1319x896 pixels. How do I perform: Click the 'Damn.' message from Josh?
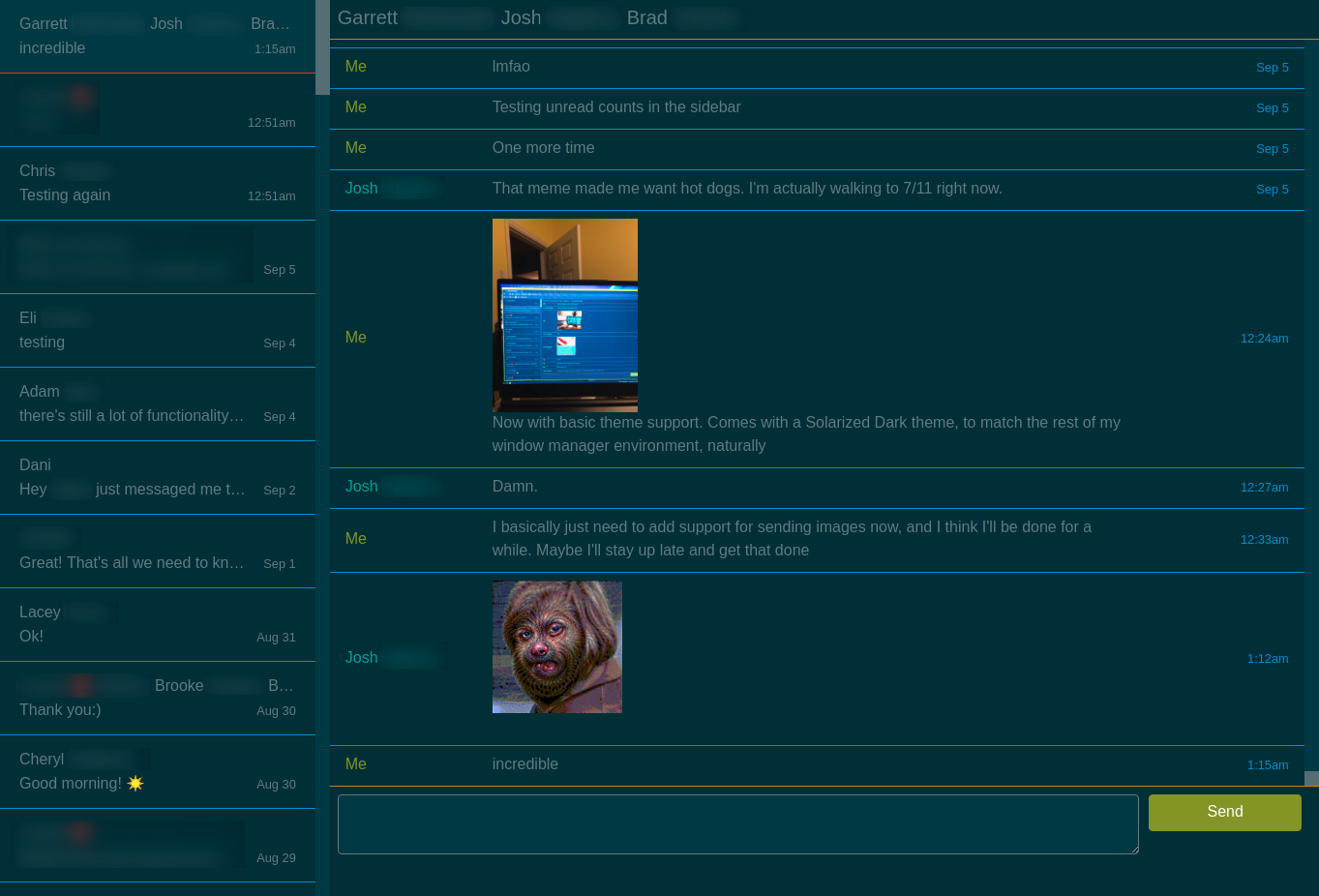click(x=515, y=487)
